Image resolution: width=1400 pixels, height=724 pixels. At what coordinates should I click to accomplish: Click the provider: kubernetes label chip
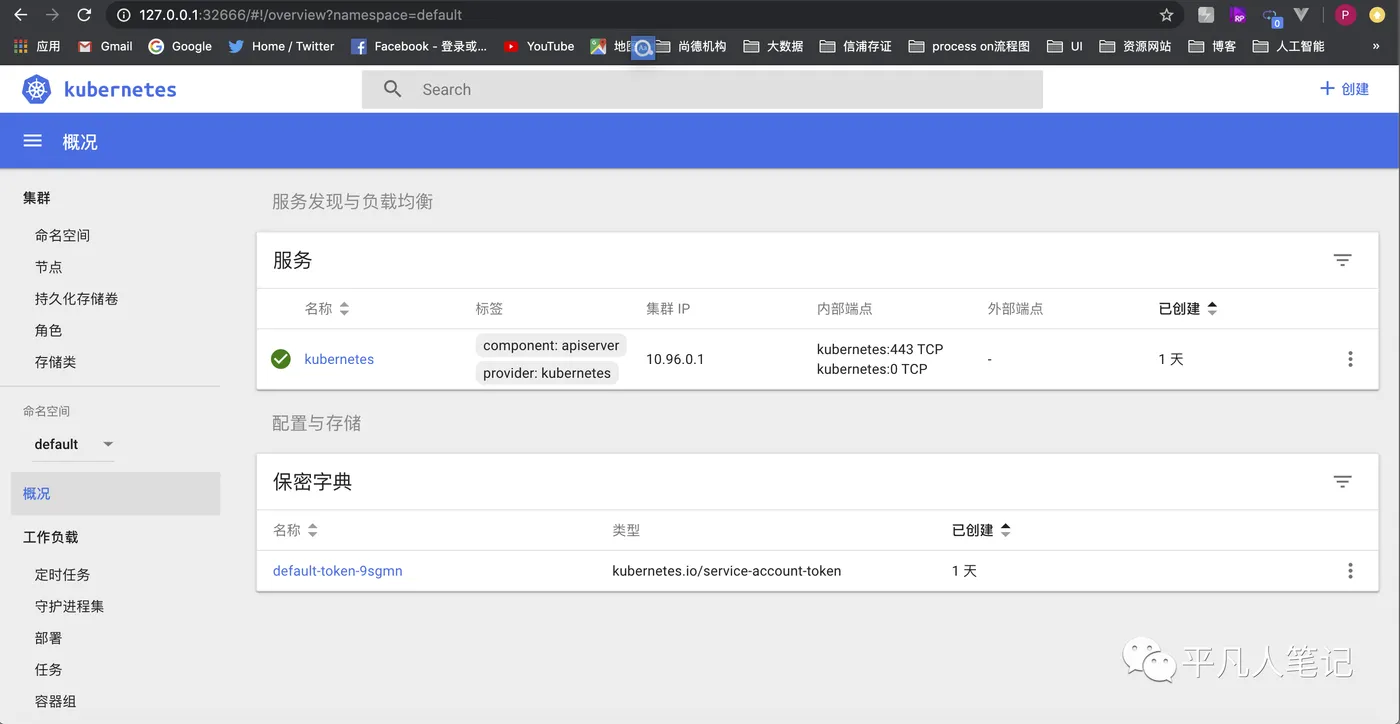pos(547,373)
